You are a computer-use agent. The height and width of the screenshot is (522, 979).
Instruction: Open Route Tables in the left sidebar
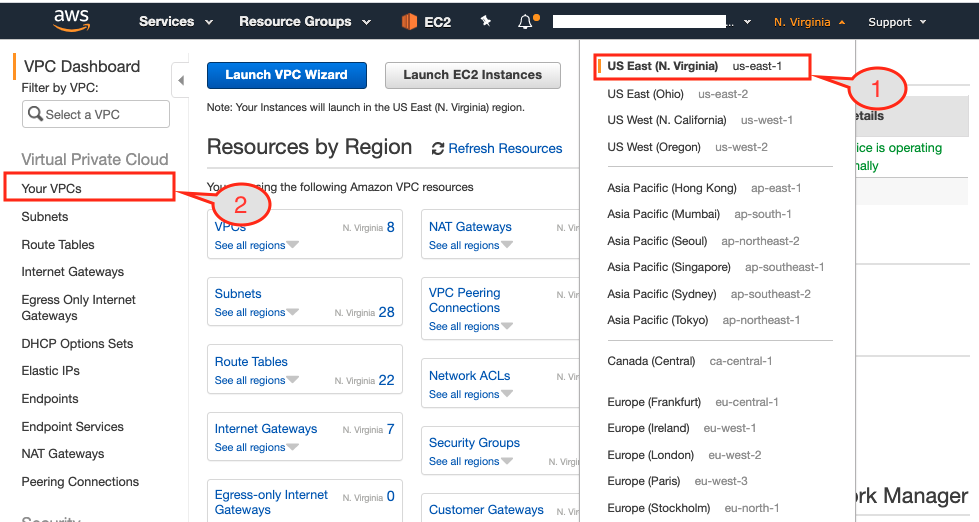58,245
